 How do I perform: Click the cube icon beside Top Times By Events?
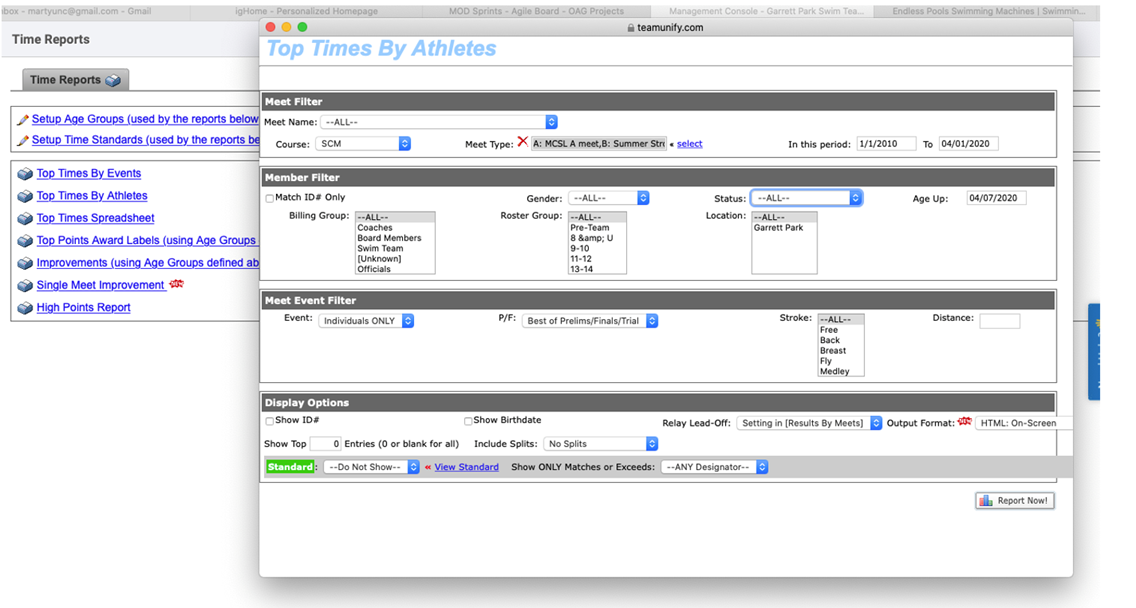[x=25, y=174]
